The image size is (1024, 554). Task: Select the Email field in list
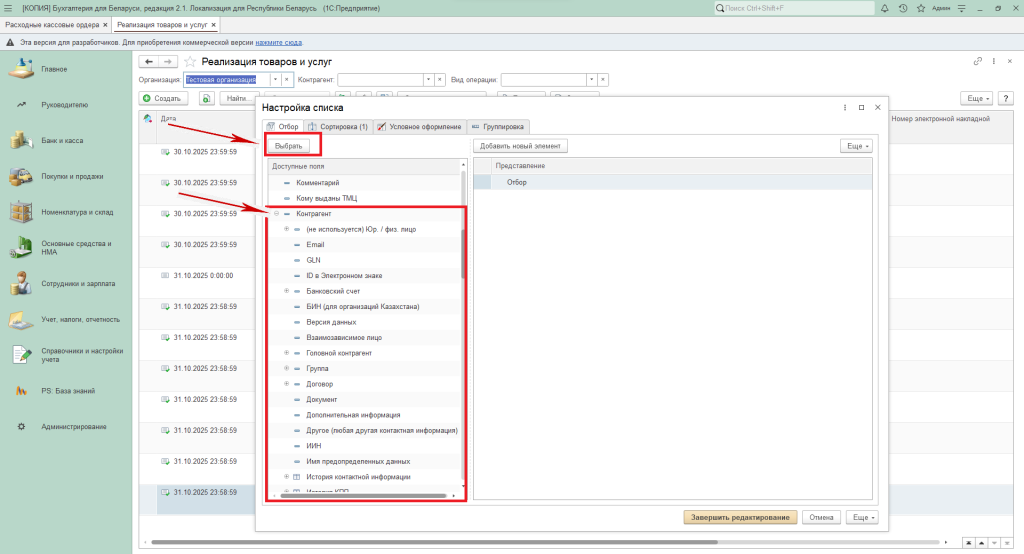[x=315, y=244]
